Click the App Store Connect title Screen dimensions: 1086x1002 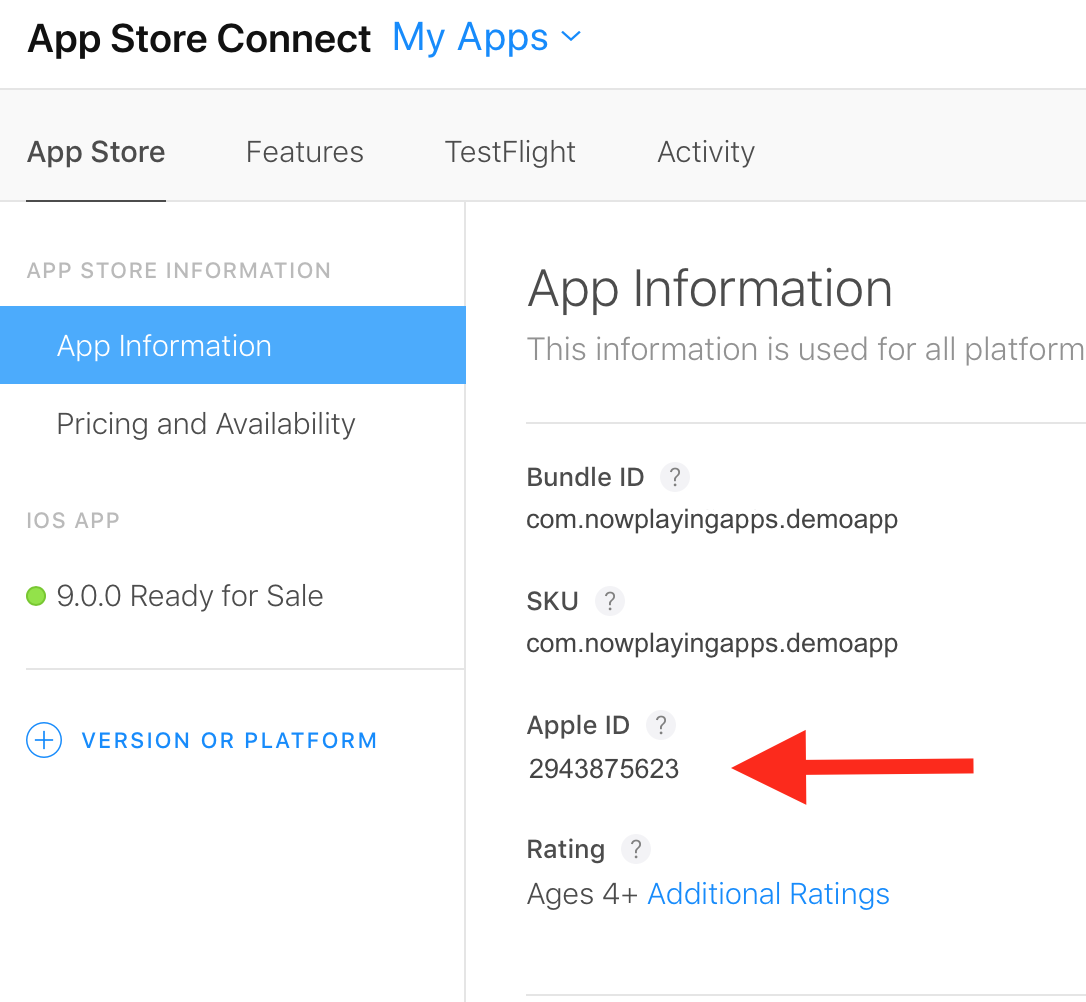[199, 39]
